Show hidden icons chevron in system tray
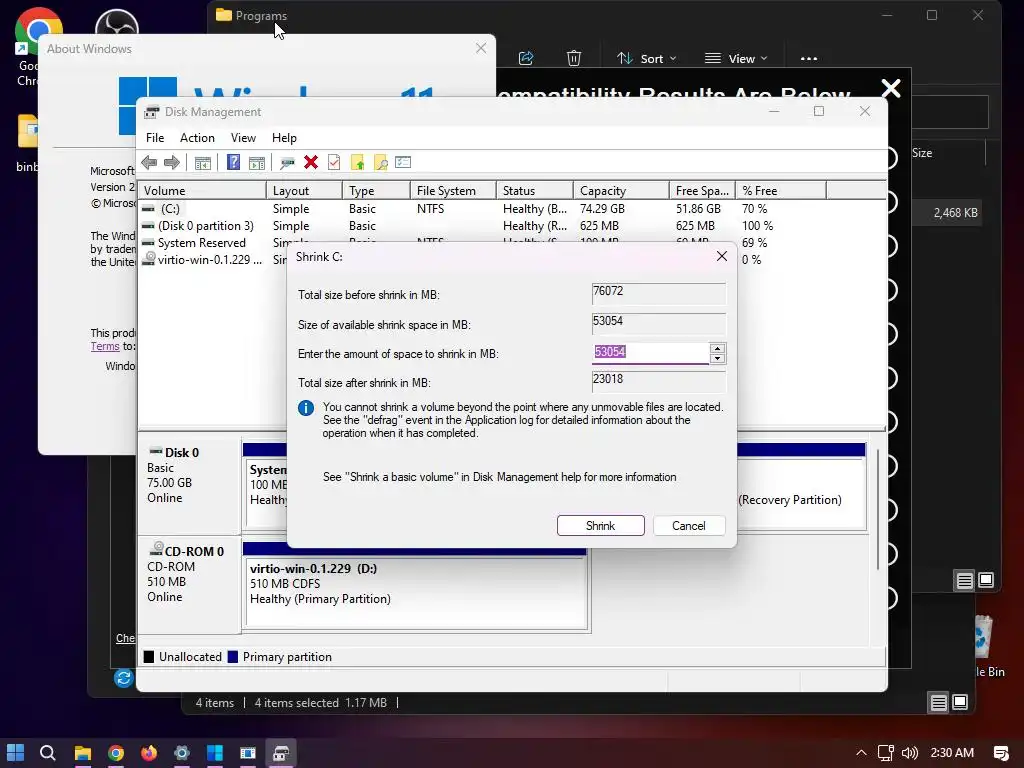The width and height of the screenshot is (1024, 768). coord(861,753)
